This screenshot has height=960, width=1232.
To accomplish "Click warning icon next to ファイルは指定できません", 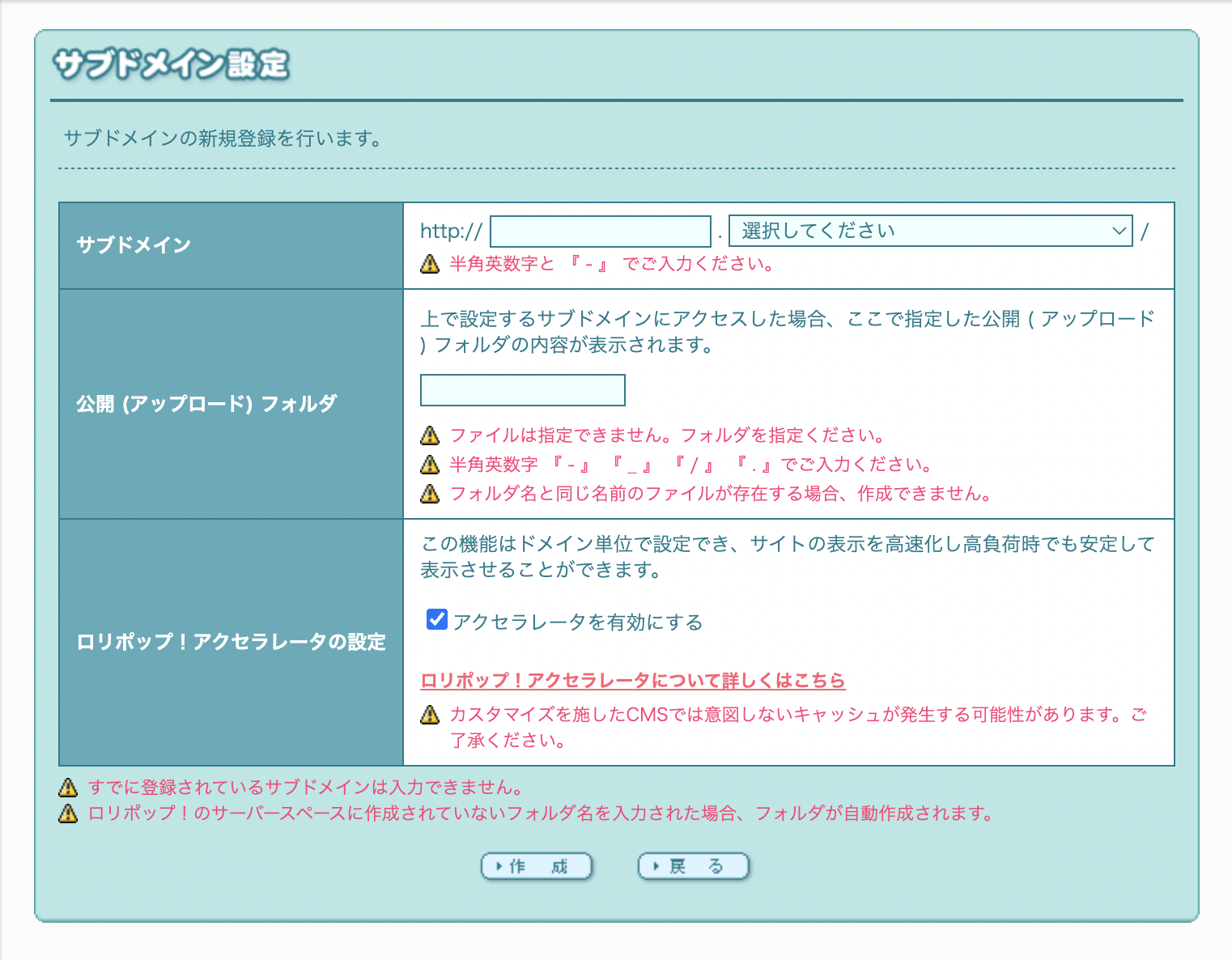I will [x=430, y=435].
